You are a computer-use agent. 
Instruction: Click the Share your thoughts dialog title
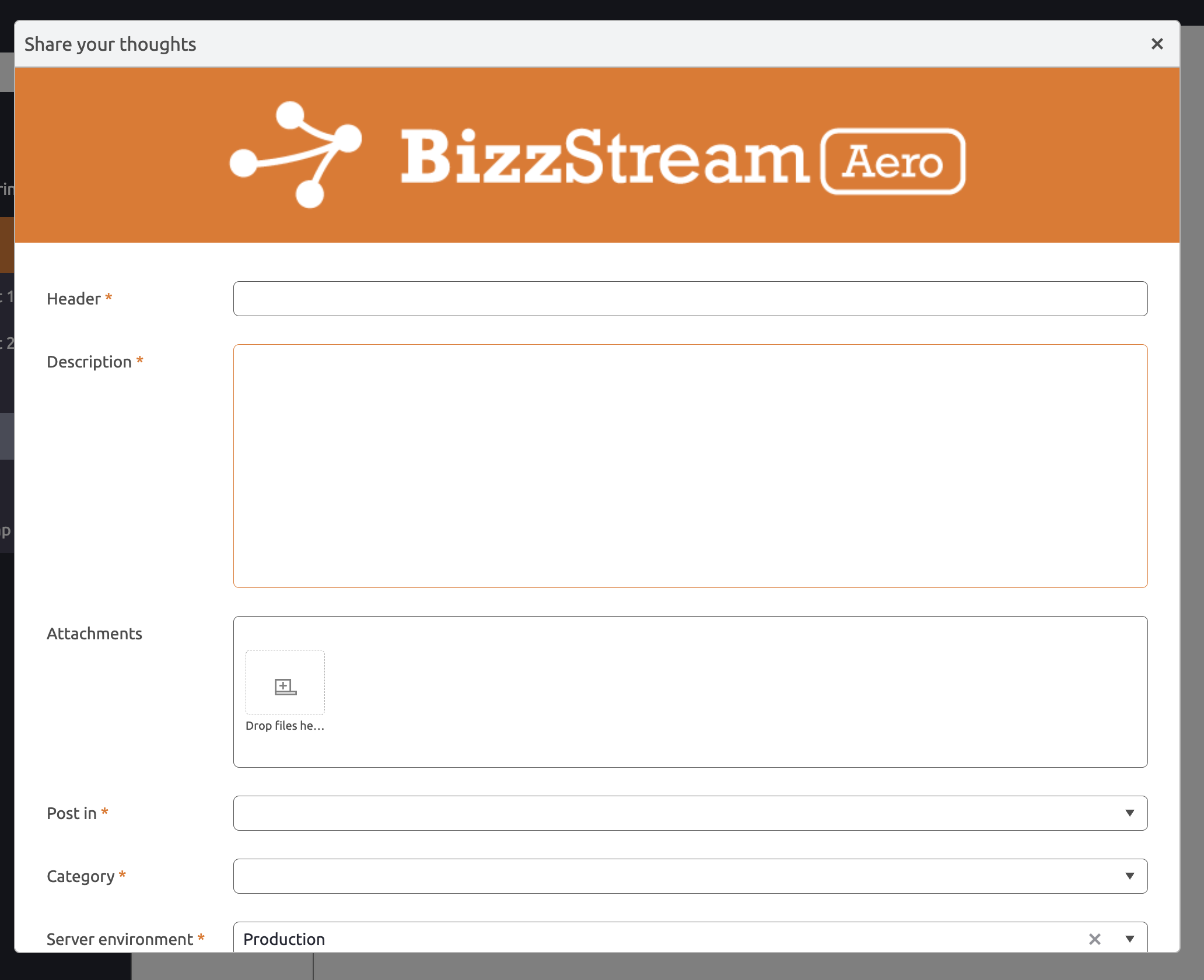(110, 44)
